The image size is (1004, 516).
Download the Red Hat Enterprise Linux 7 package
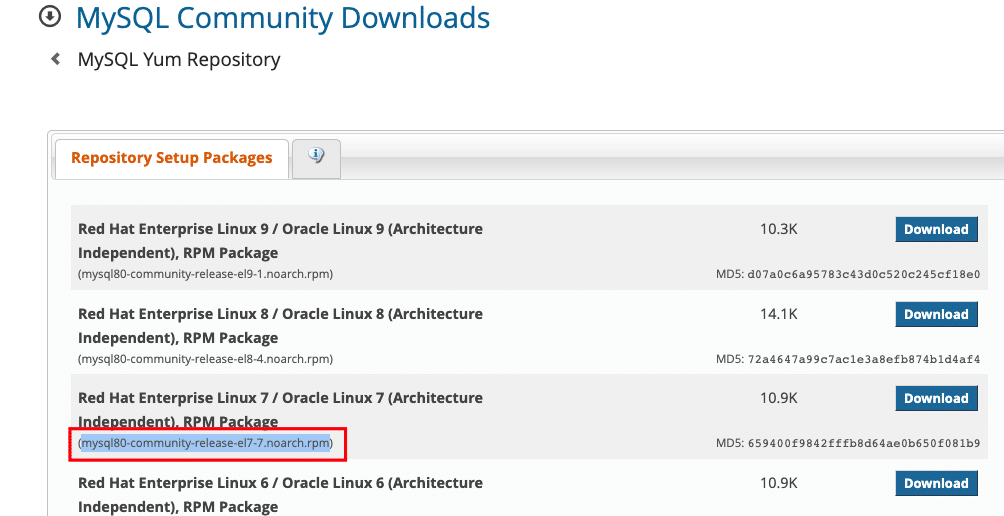(936, 398)
